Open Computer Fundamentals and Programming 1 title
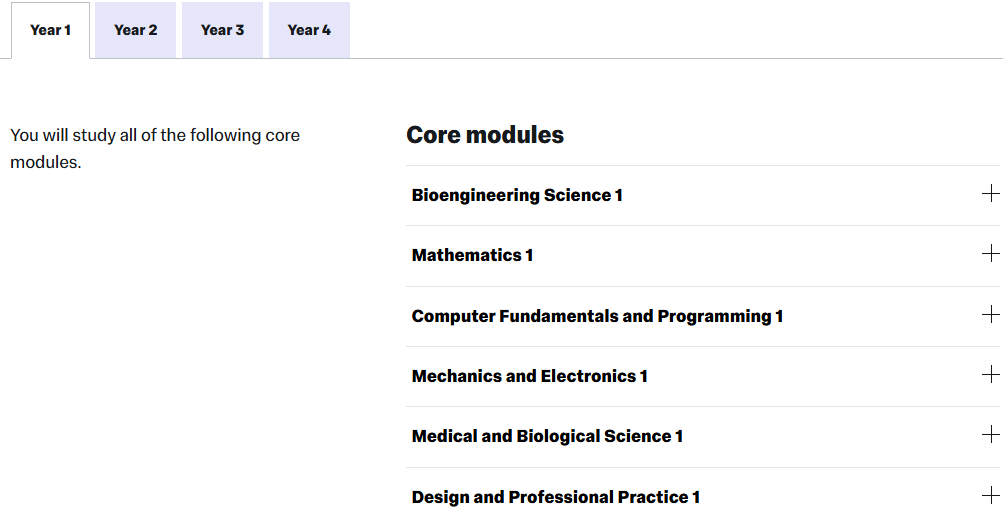The height and width of the screenshot is (526, 1003). [597, 316]
